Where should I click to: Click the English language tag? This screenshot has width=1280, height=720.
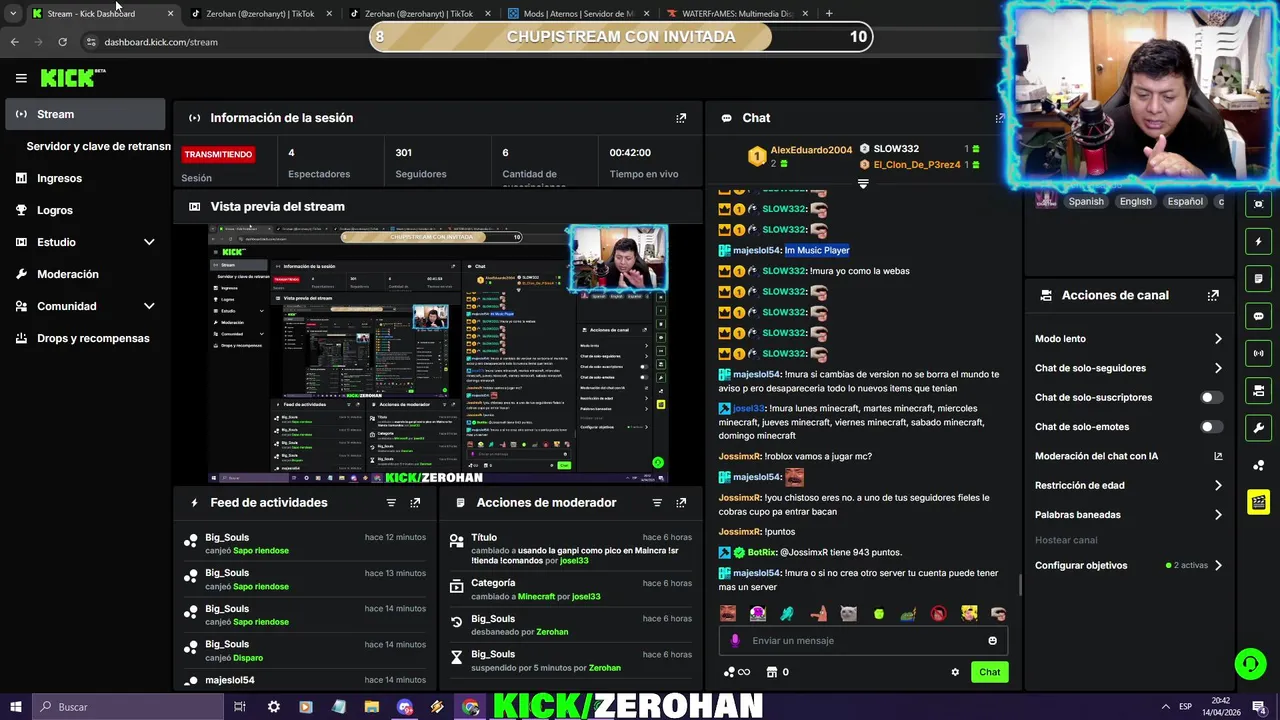(1135, 201)
